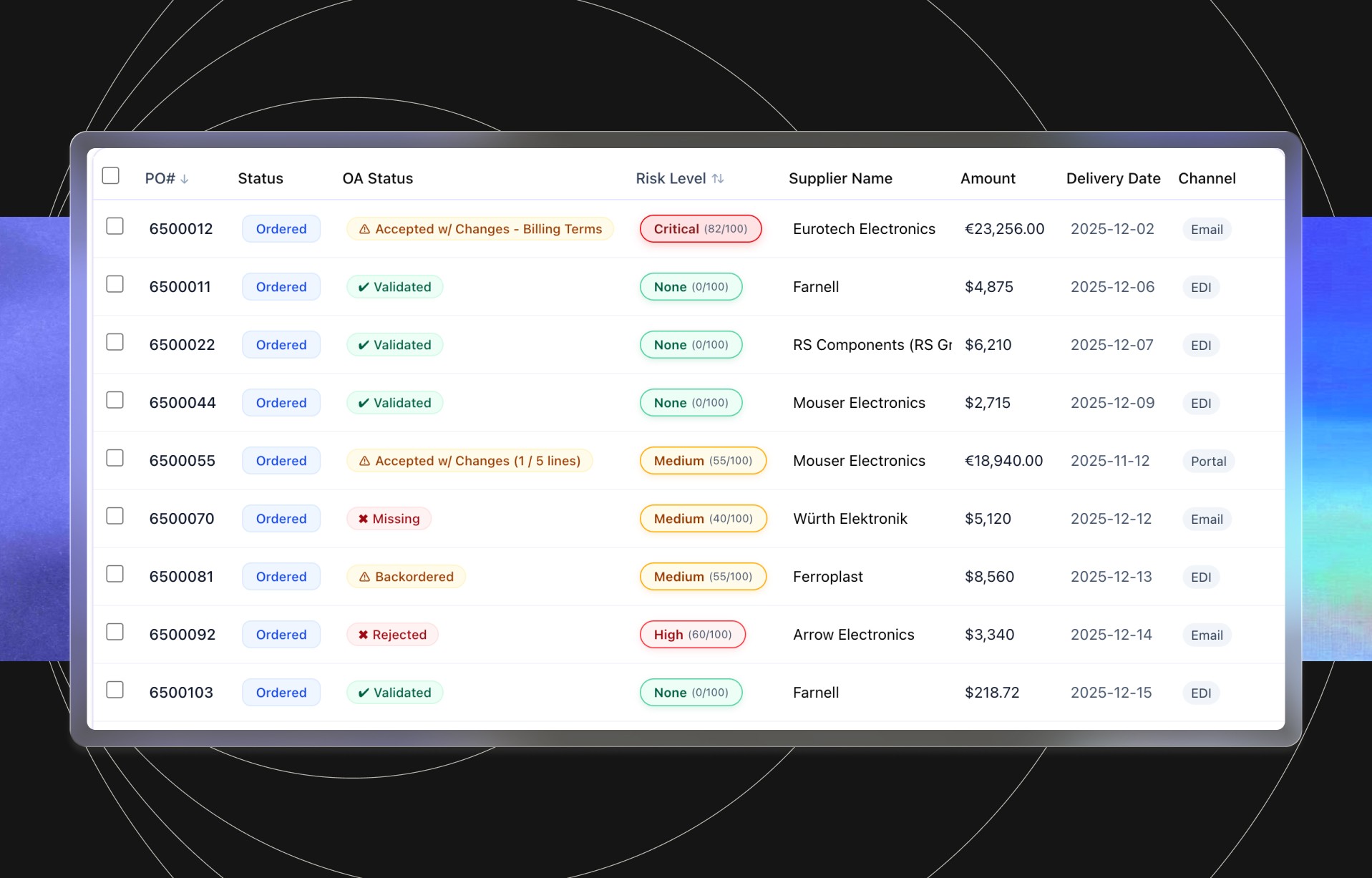Click the Critical (82/100) risk badge
Image resolution: width=1372 pixels, height=878 pixels.
(701, 229)
